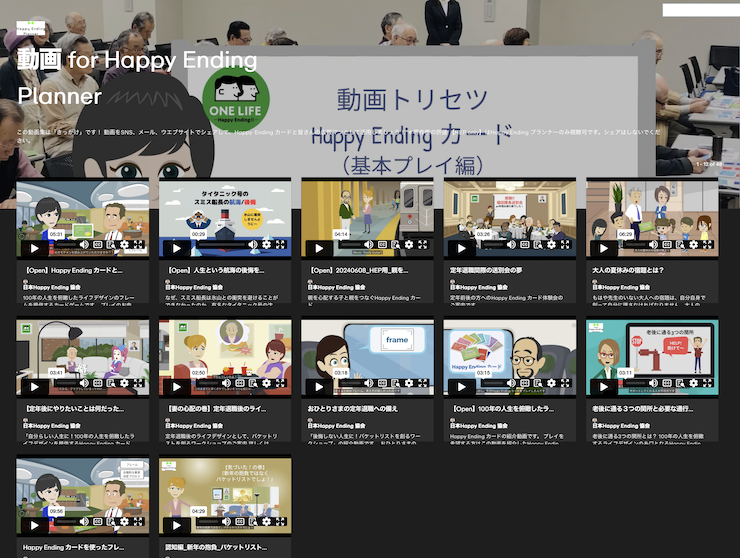Enter fullscreen on 定年退職間際の送別会の夢 video
The width and height of the screenshot is (740, 558).
(565, 244)
